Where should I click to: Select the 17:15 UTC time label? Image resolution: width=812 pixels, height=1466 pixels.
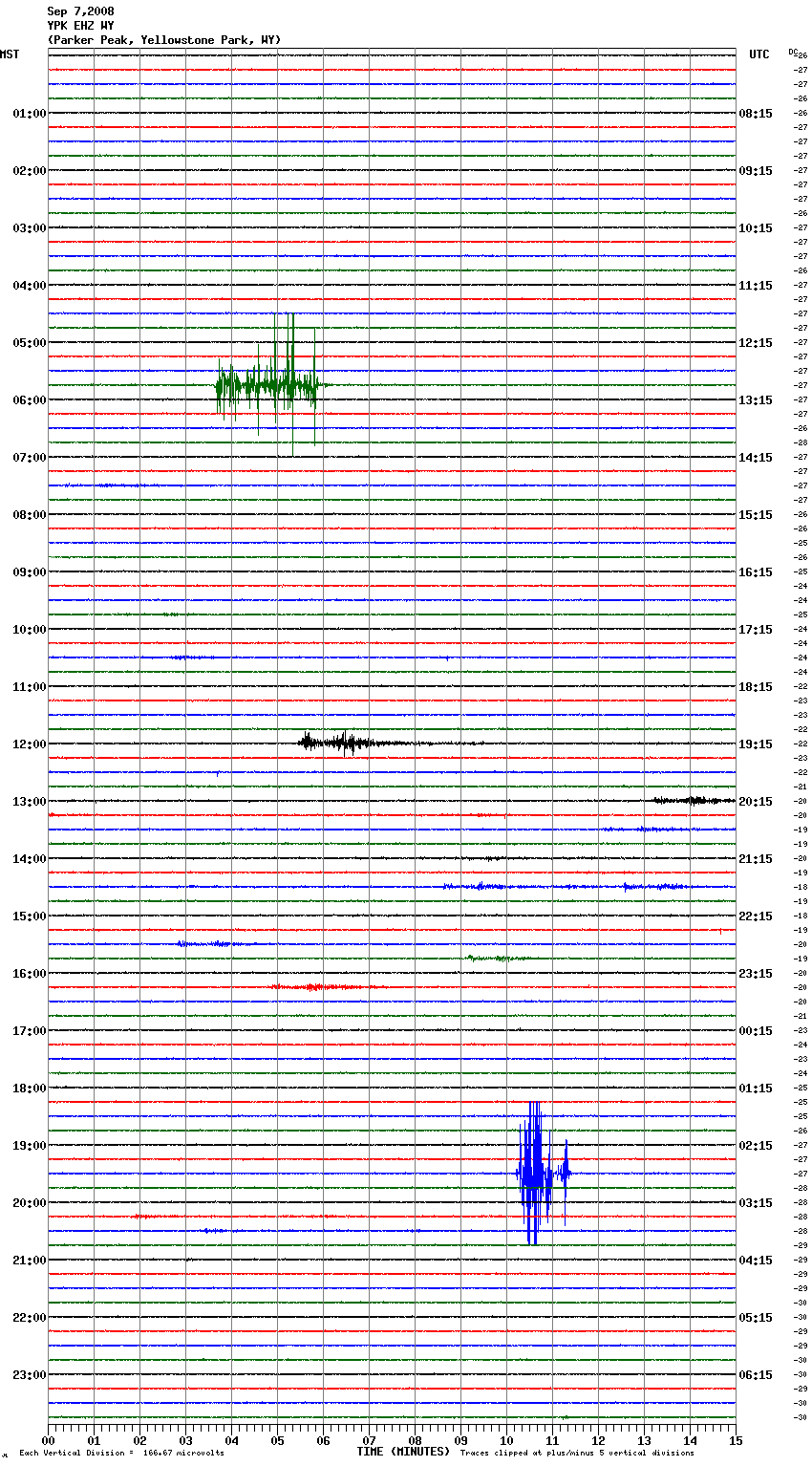point(756,630)
